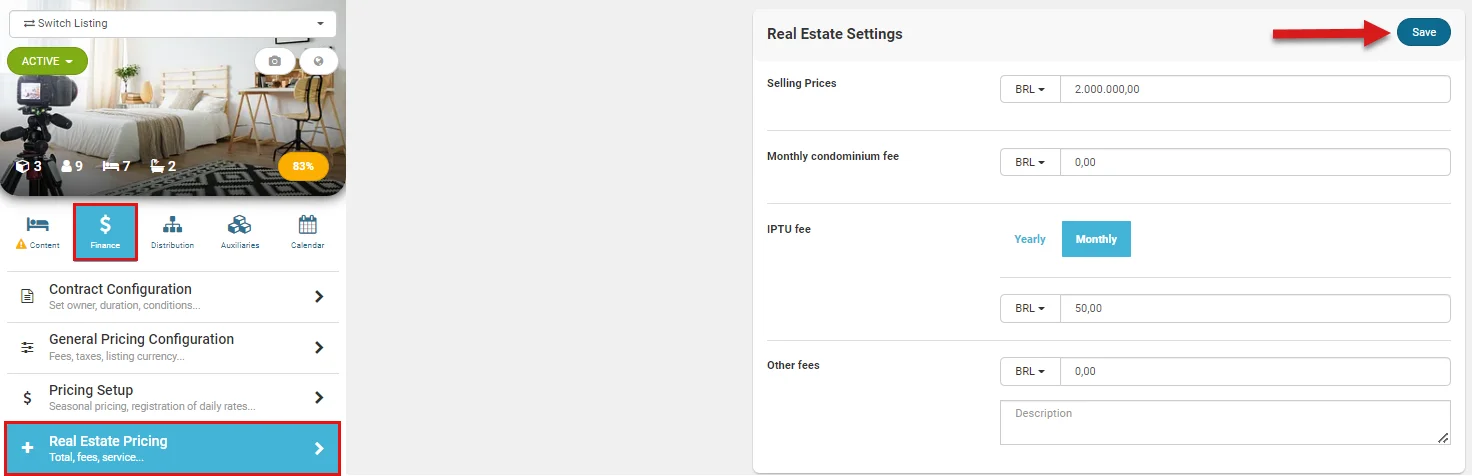Select Monthly IPTU fee option
The image size is (1472, 476).
(x=1096, y=239)
